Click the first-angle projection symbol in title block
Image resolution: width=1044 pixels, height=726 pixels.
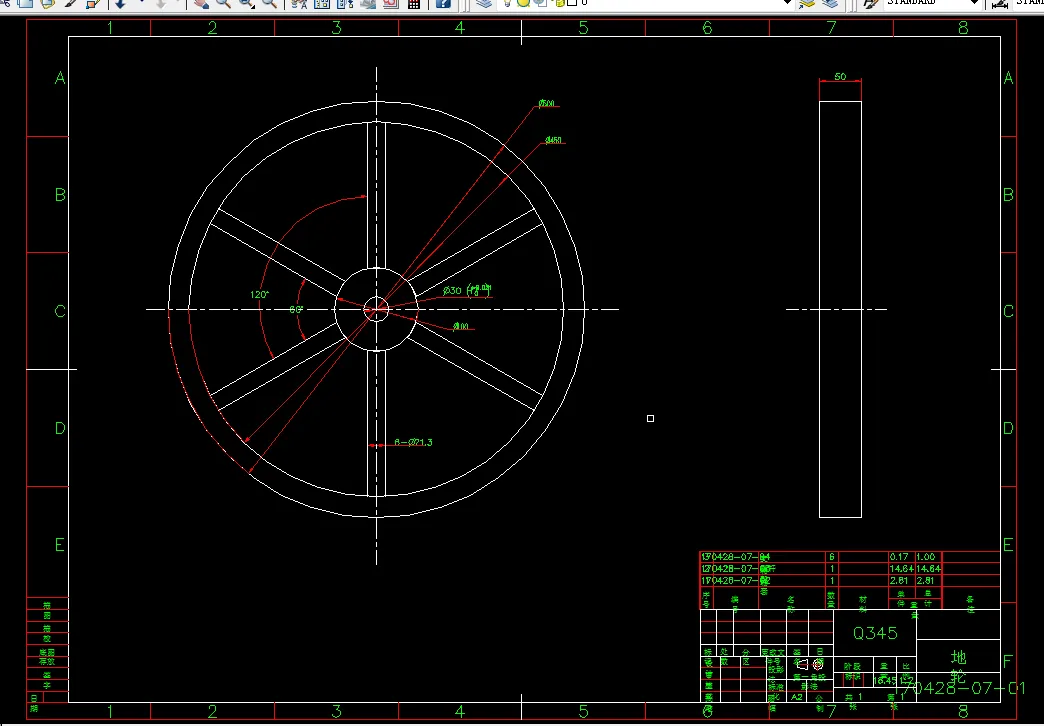coord(810,664)
